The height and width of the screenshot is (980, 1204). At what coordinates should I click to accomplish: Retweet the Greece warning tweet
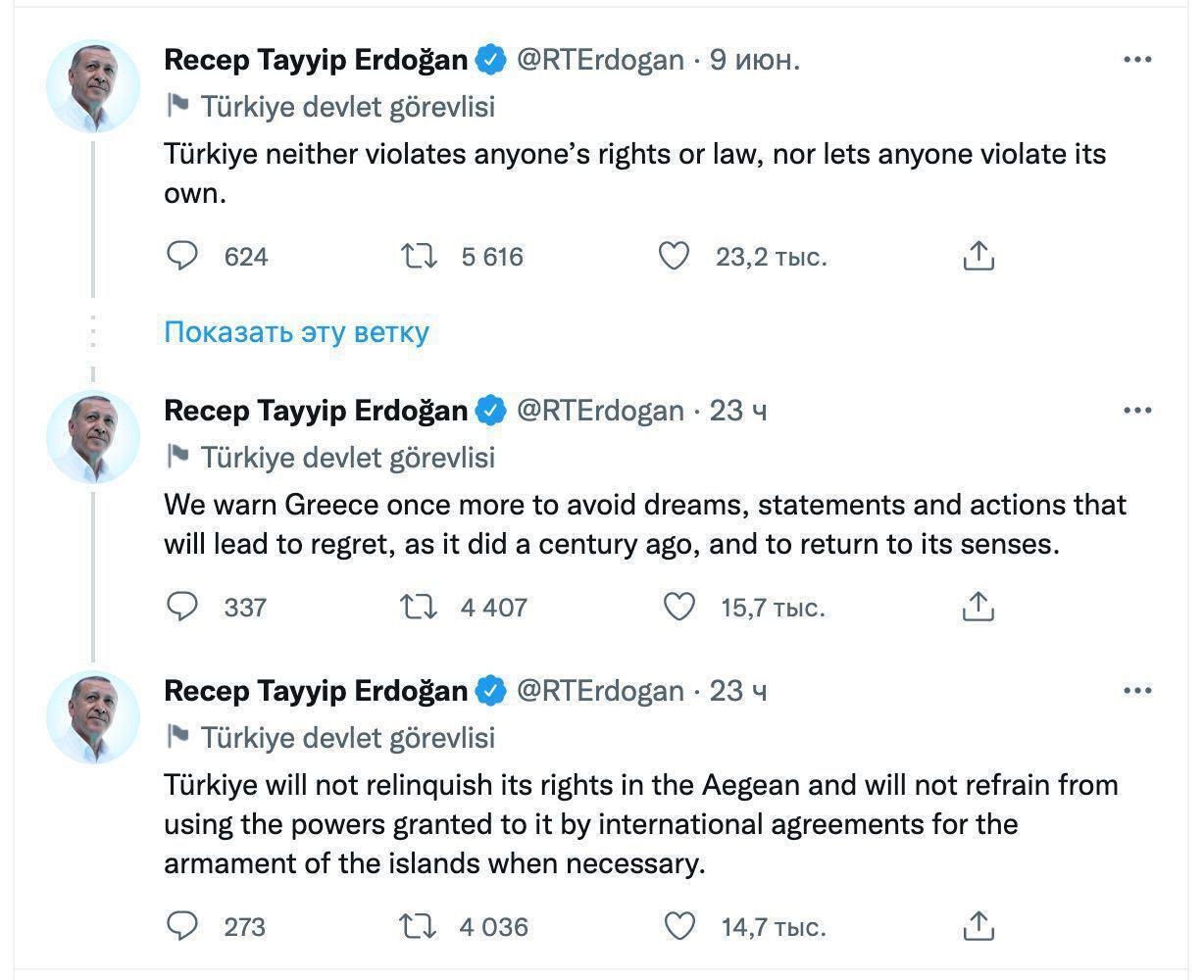419,608
